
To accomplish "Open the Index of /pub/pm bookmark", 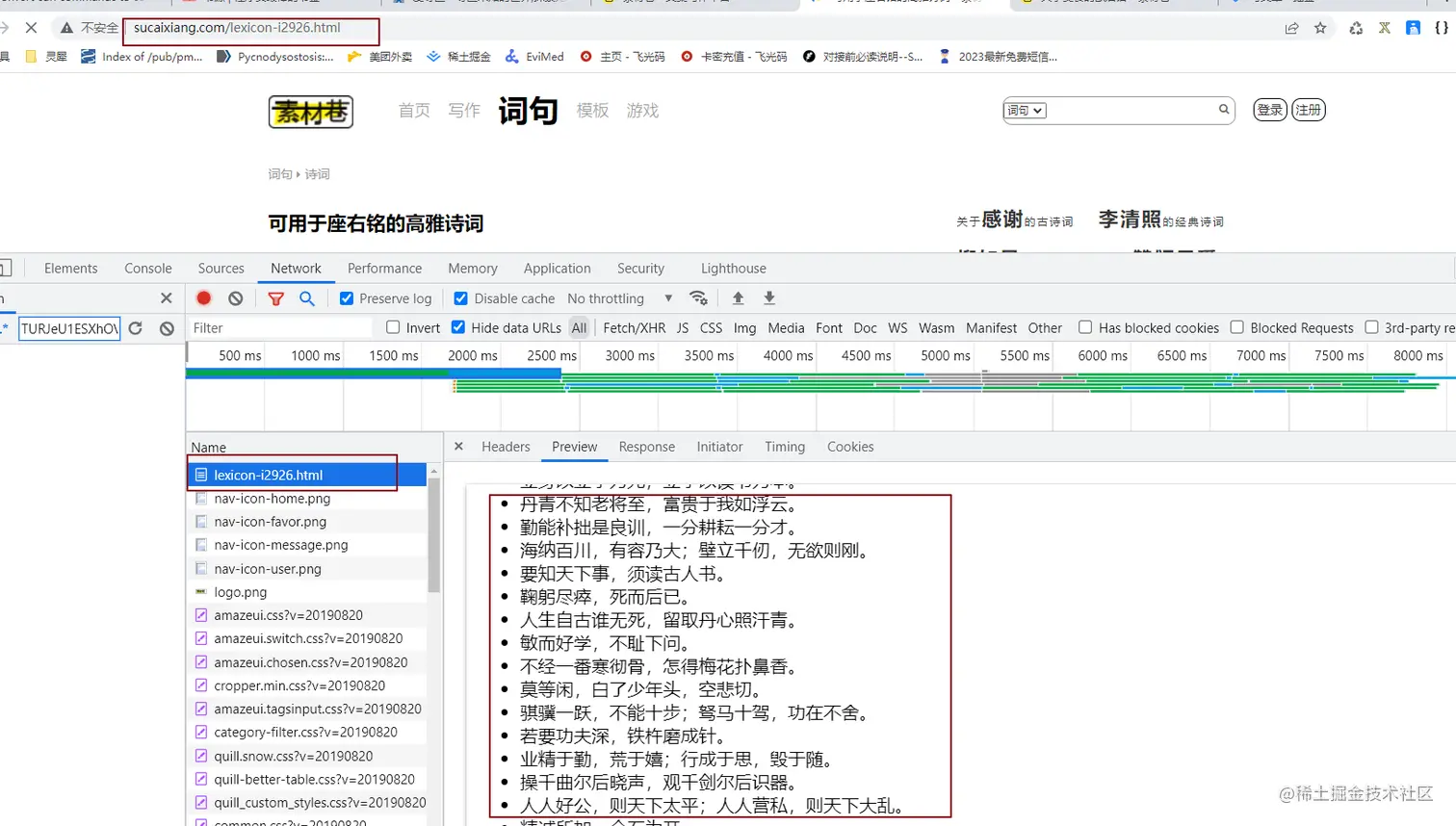I will (x=142, y=57).
